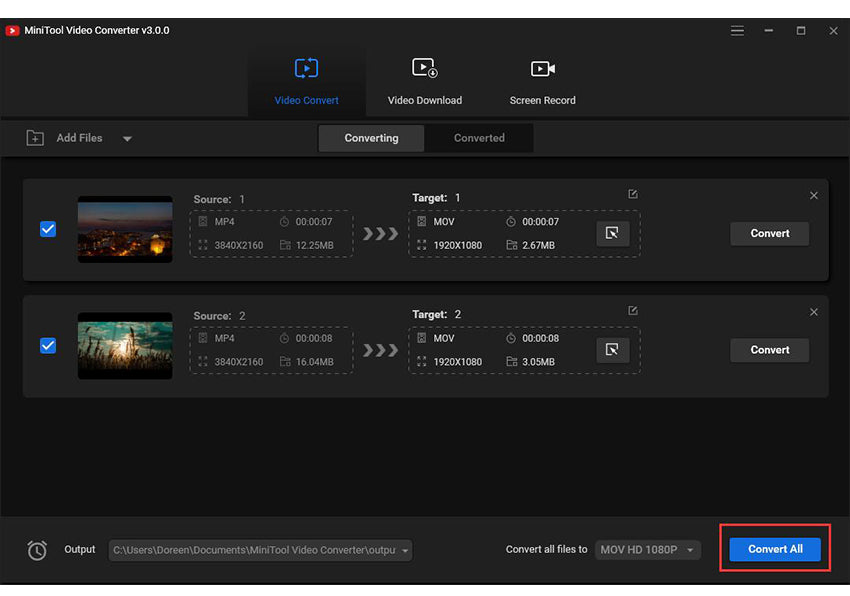Open the hamburger menu in title bar
The height and width of the screenshot is (596, 850).
coord(737,31)
